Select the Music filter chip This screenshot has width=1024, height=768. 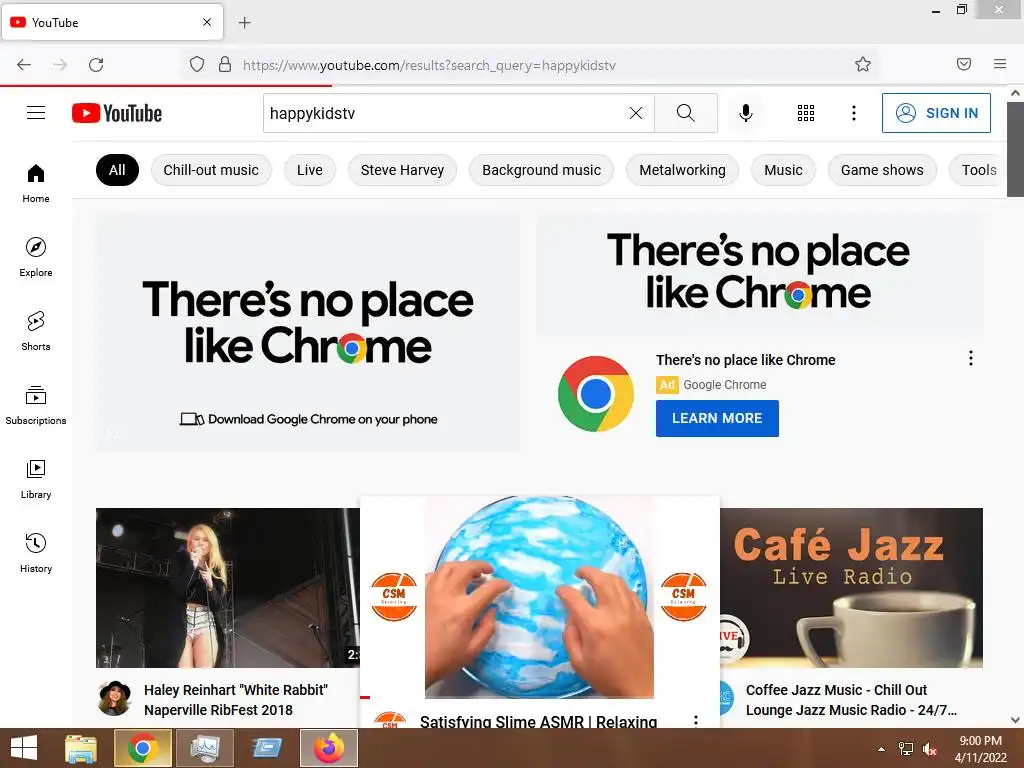tap(783, 170)
